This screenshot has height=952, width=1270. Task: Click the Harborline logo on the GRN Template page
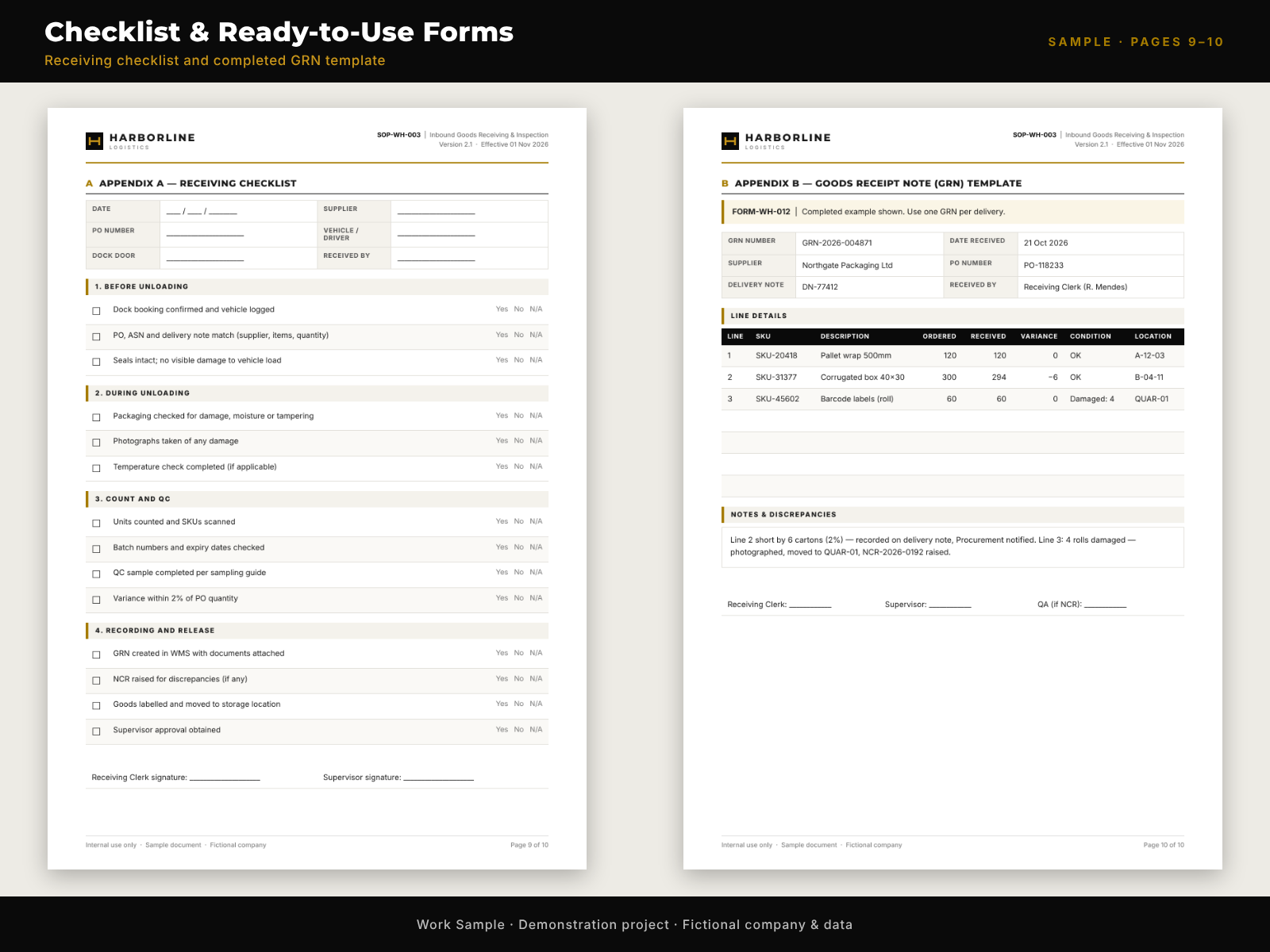(x=776, y=141)
